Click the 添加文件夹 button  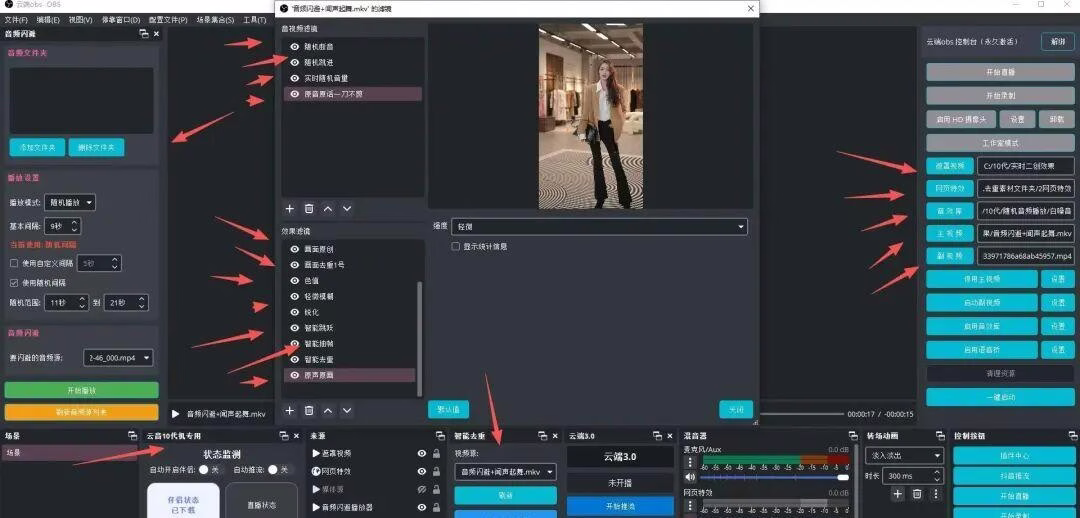37,147
